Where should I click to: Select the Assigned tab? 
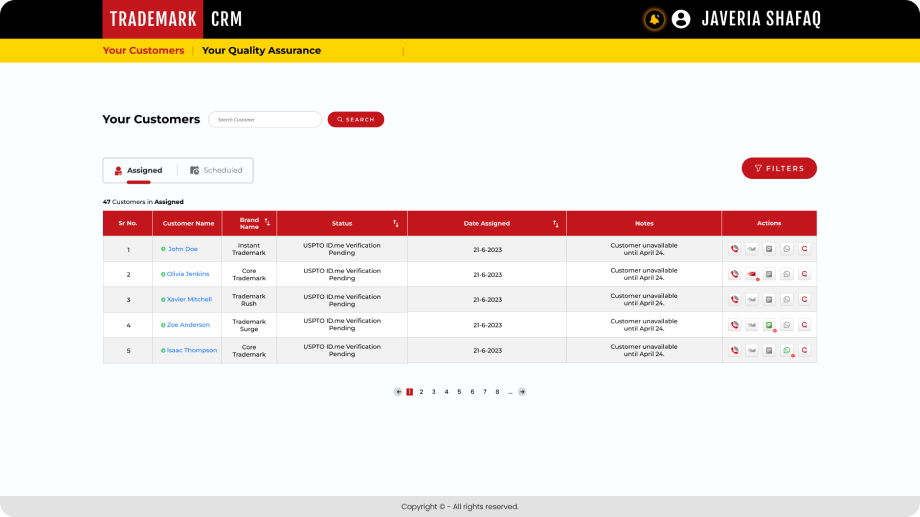click(138, 170)
